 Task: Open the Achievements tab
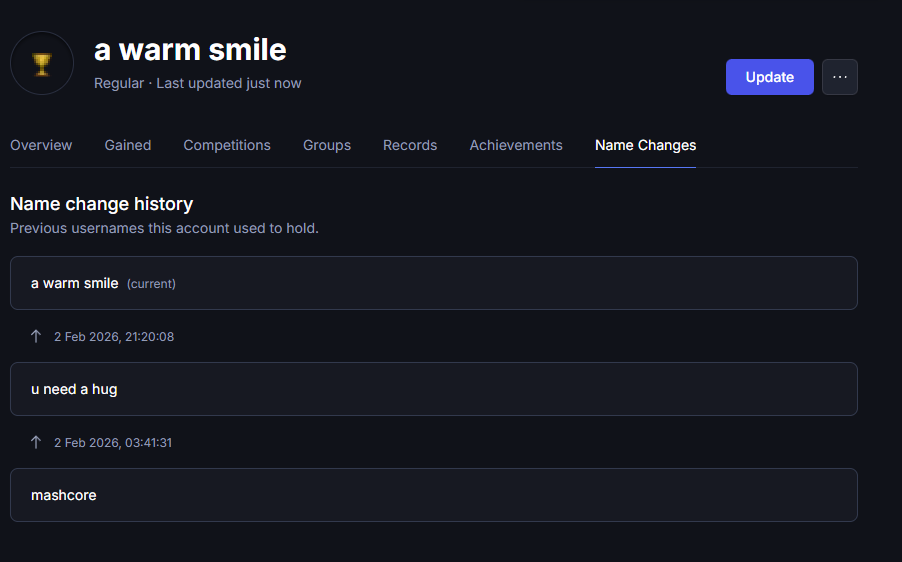point(515,146)
